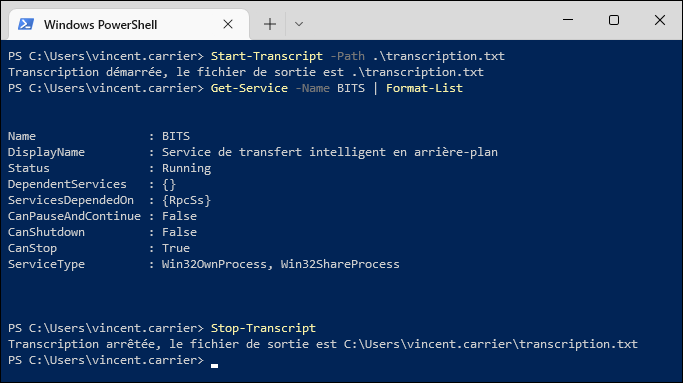Click the Start-Transcript command text

[x=267, y=56]
